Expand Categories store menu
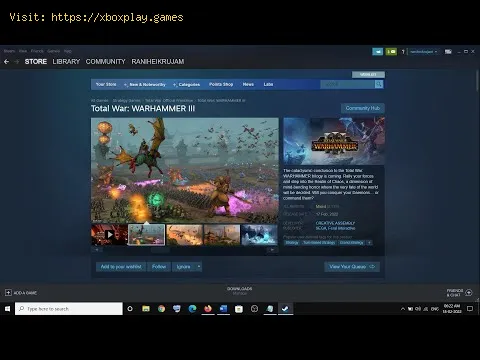 pos(187,85)
